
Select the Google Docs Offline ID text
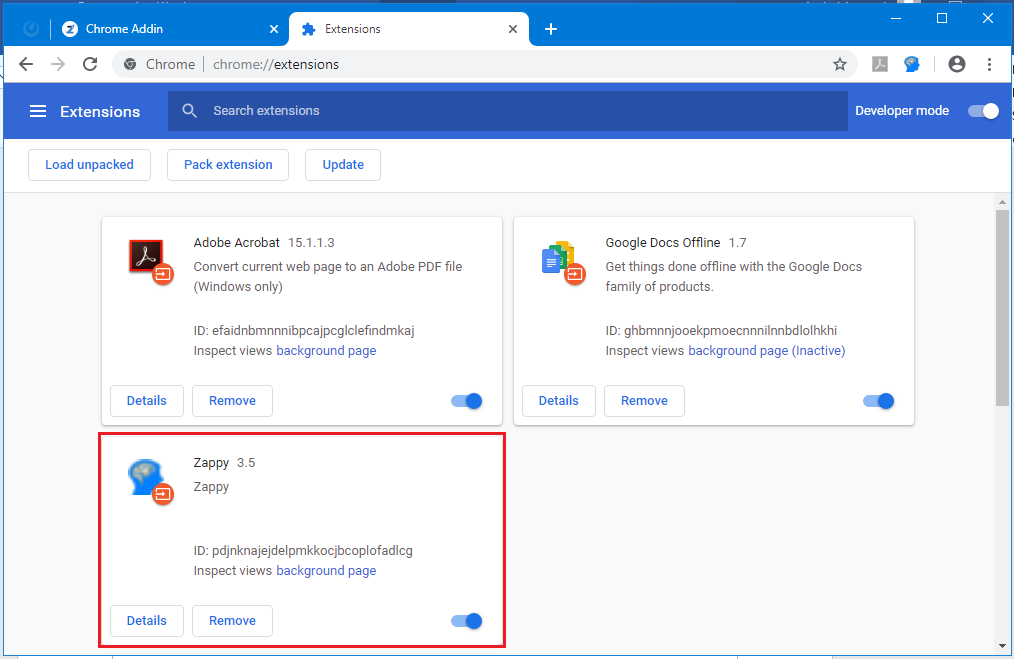point(721,331)
